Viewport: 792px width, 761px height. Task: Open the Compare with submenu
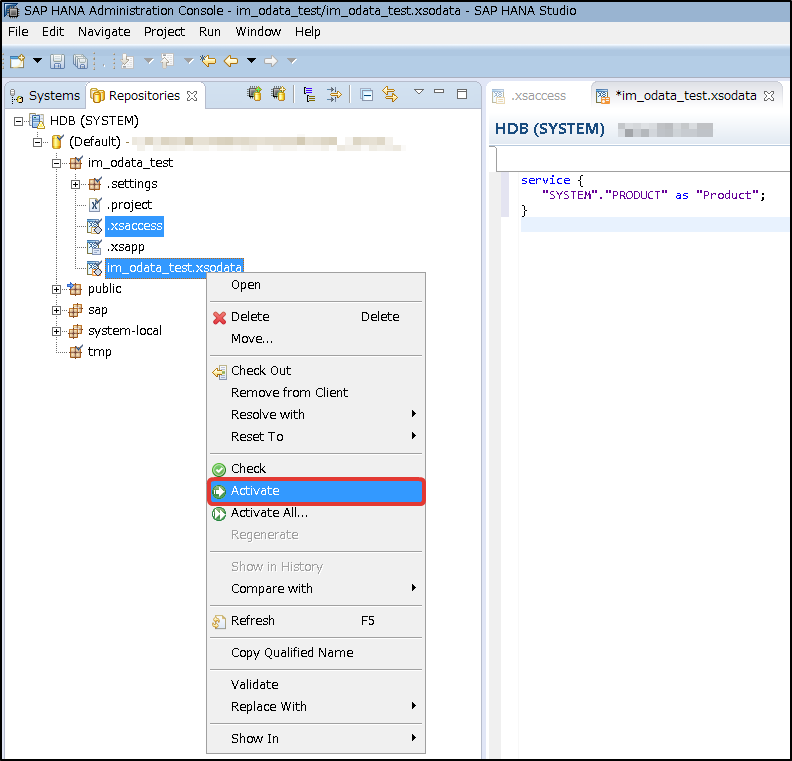[x=316, y=589]
